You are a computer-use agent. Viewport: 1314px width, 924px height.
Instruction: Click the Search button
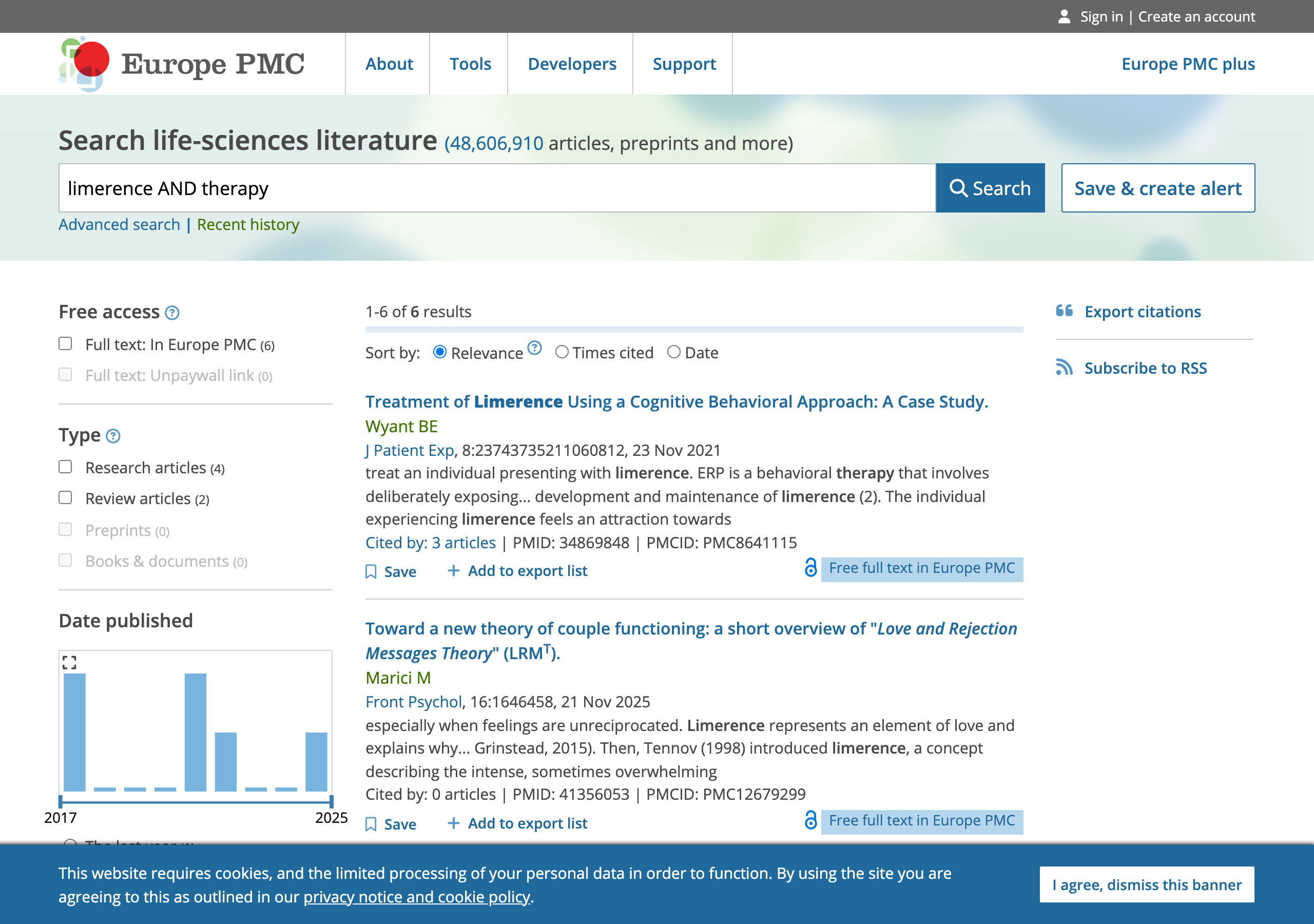990,188
